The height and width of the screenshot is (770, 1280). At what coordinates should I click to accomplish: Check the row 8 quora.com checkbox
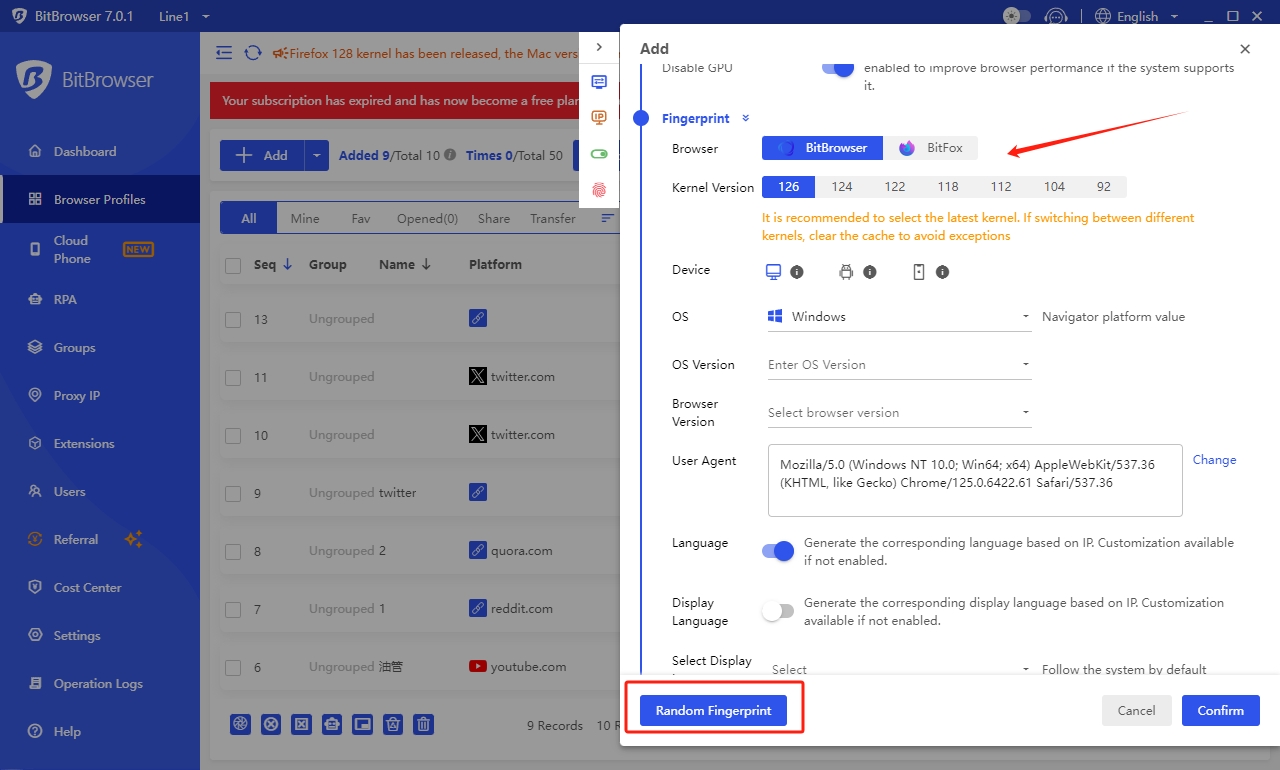tap(233, 551)
